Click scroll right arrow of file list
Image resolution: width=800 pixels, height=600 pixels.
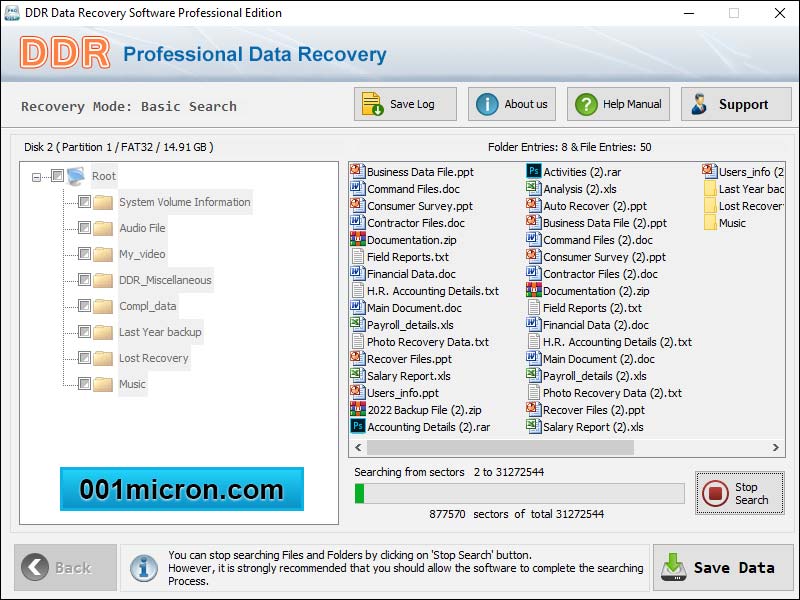coord(776,447)
